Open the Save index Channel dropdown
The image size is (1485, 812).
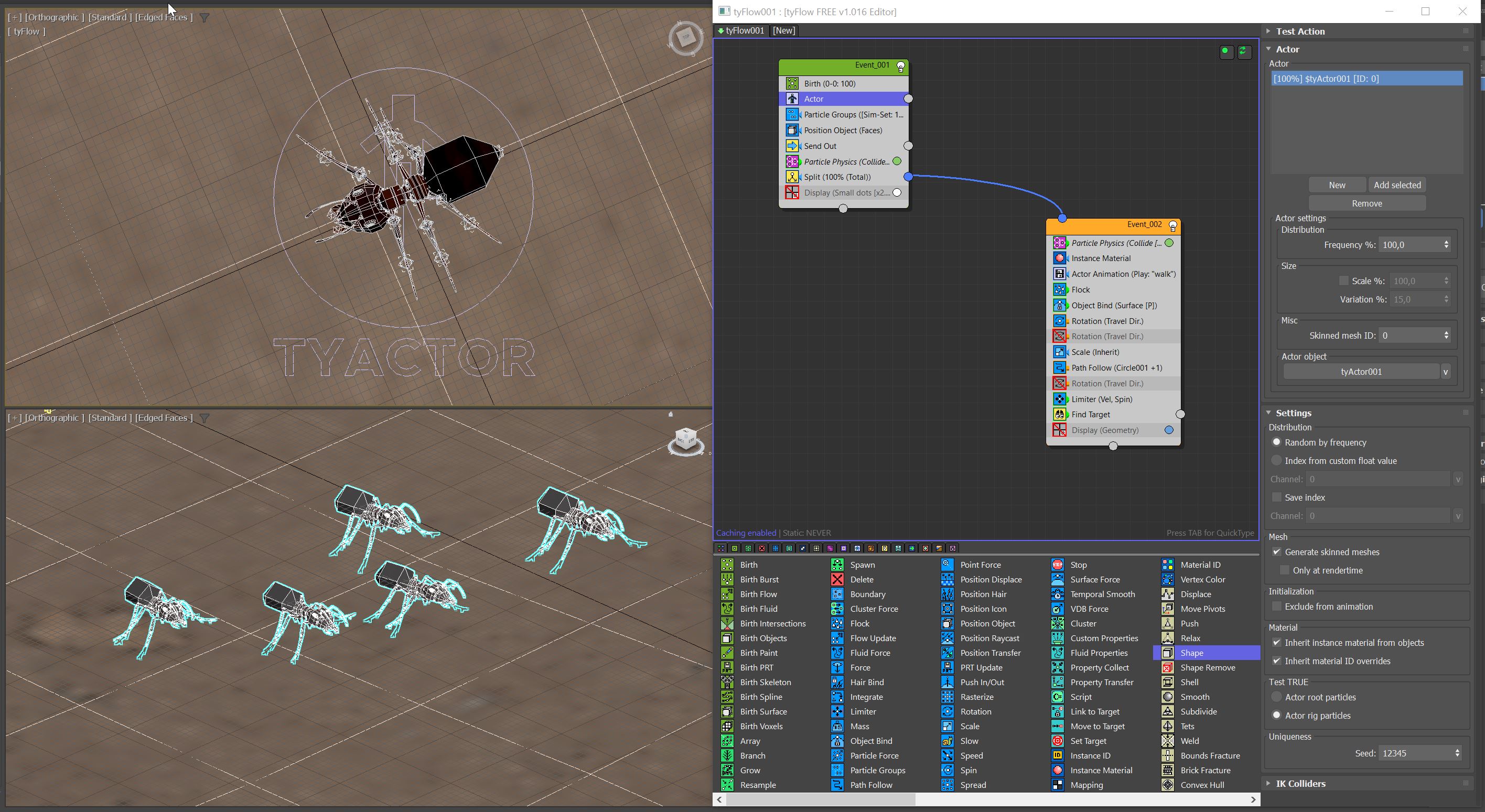(x=1458, y=516)
